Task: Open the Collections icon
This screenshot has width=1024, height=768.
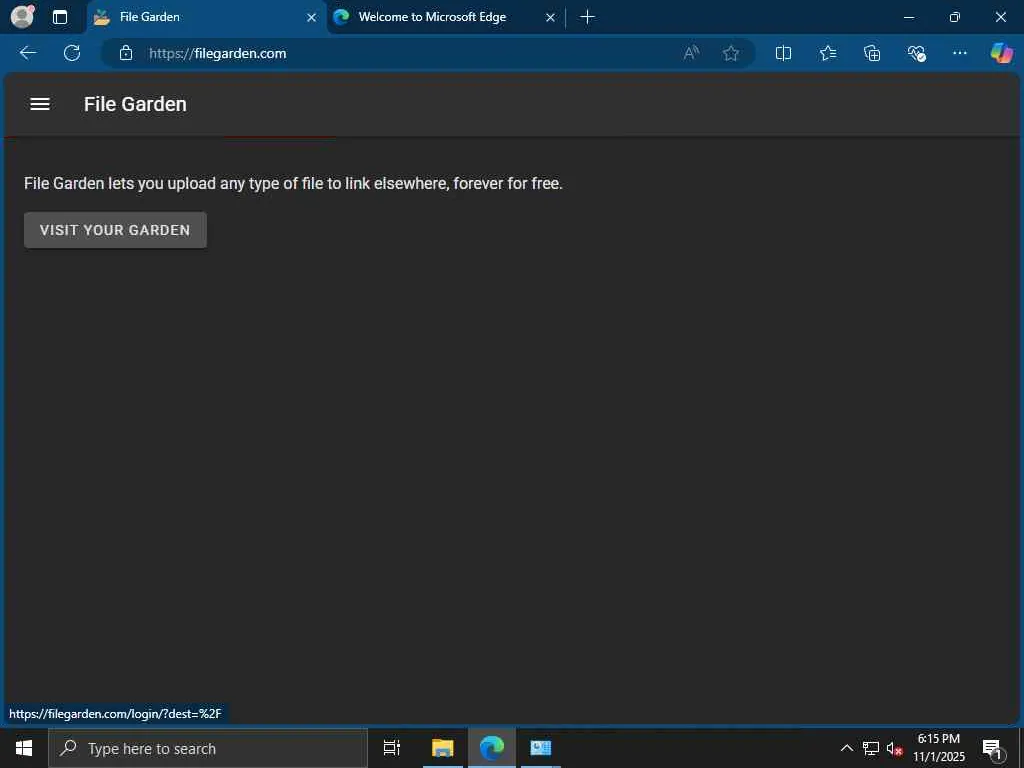Action: click(872, 53)
